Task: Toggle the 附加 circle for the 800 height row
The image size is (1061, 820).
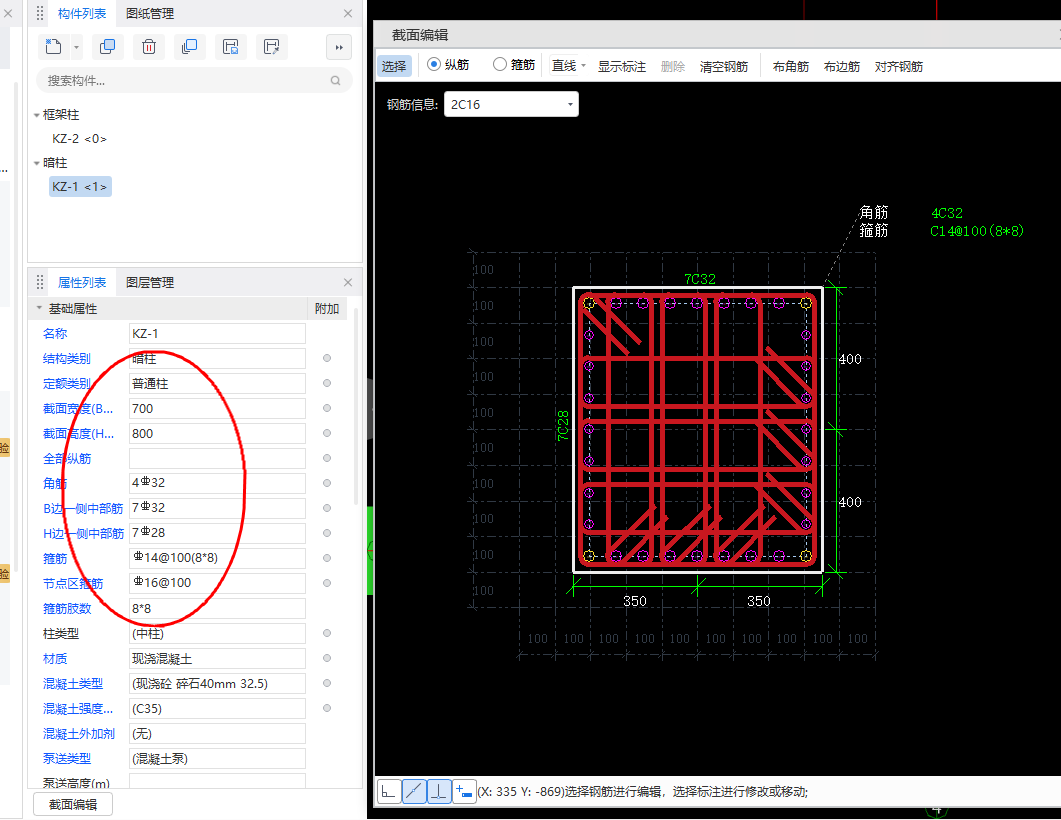Action: (x=327, y=433)
